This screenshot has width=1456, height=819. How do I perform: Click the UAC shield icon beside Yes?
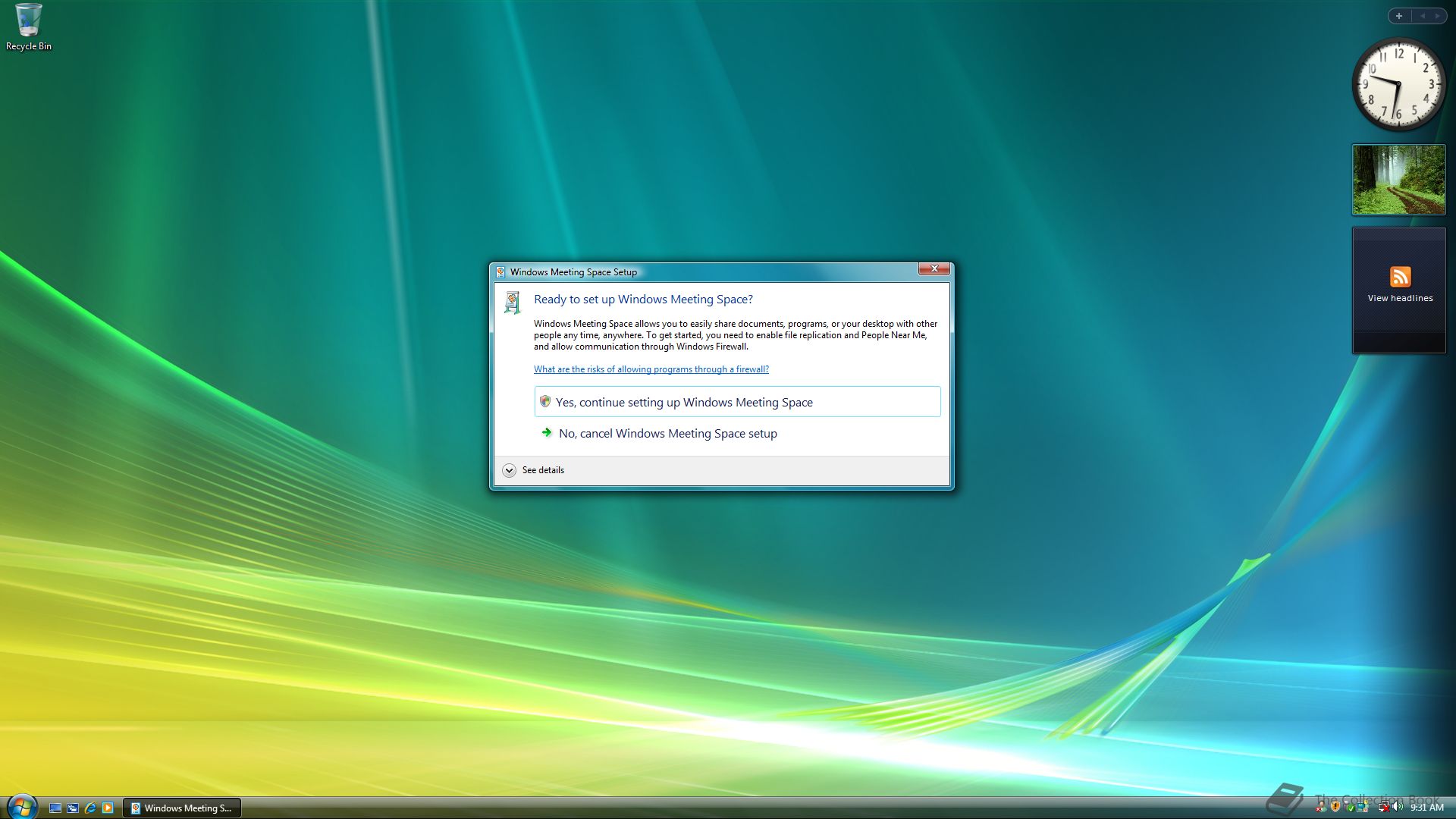(544, 401)
